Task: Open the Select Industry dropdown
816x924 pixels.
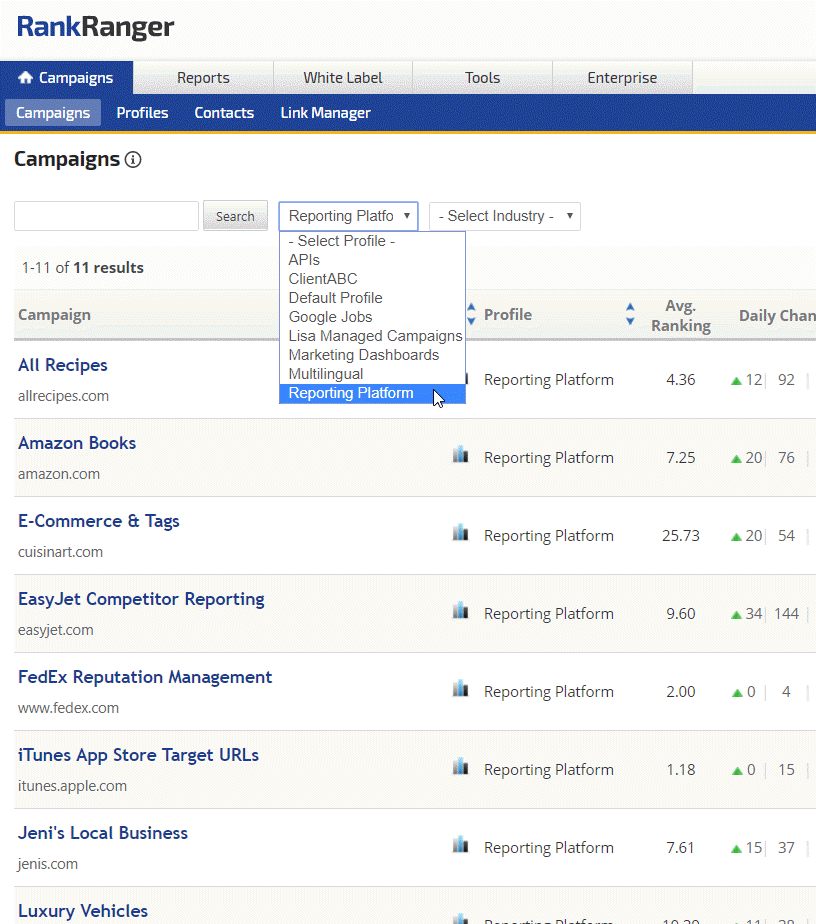Action: coord(504,216)
